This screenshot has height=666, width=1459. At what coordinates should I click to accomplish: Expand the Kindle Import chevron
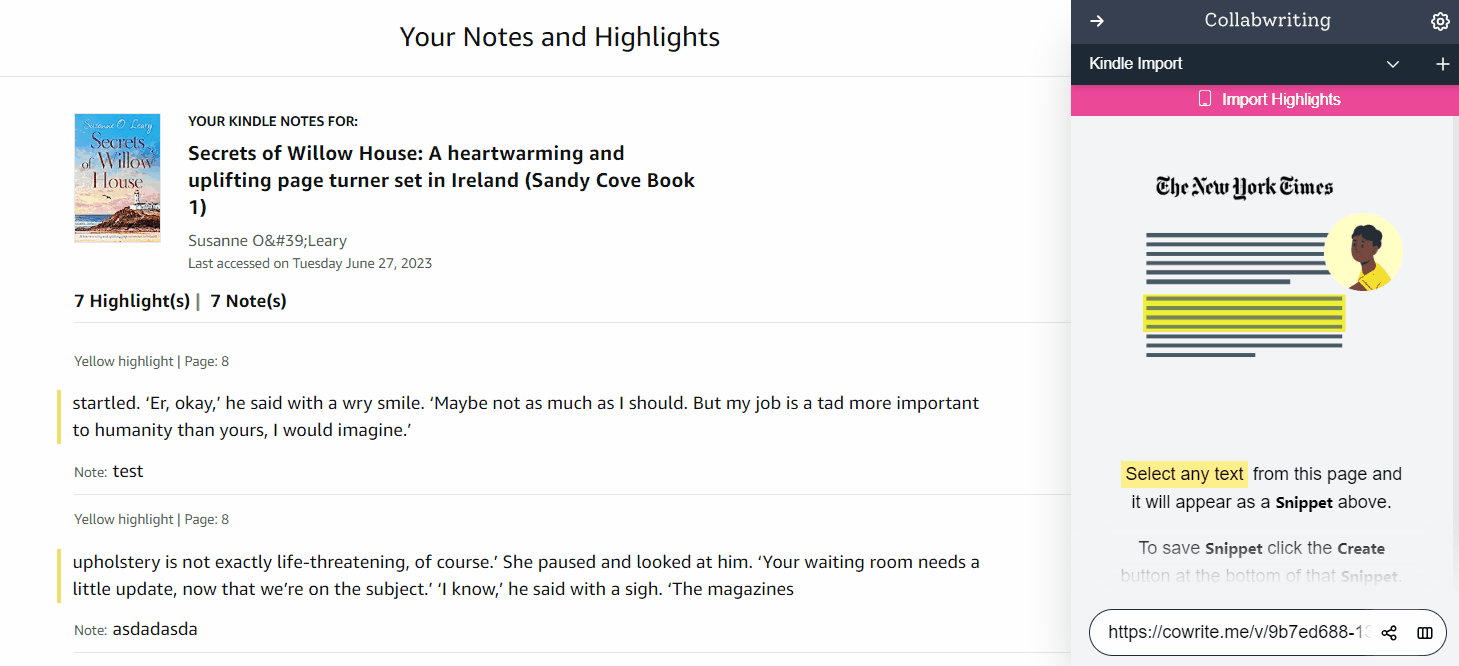1393,64
